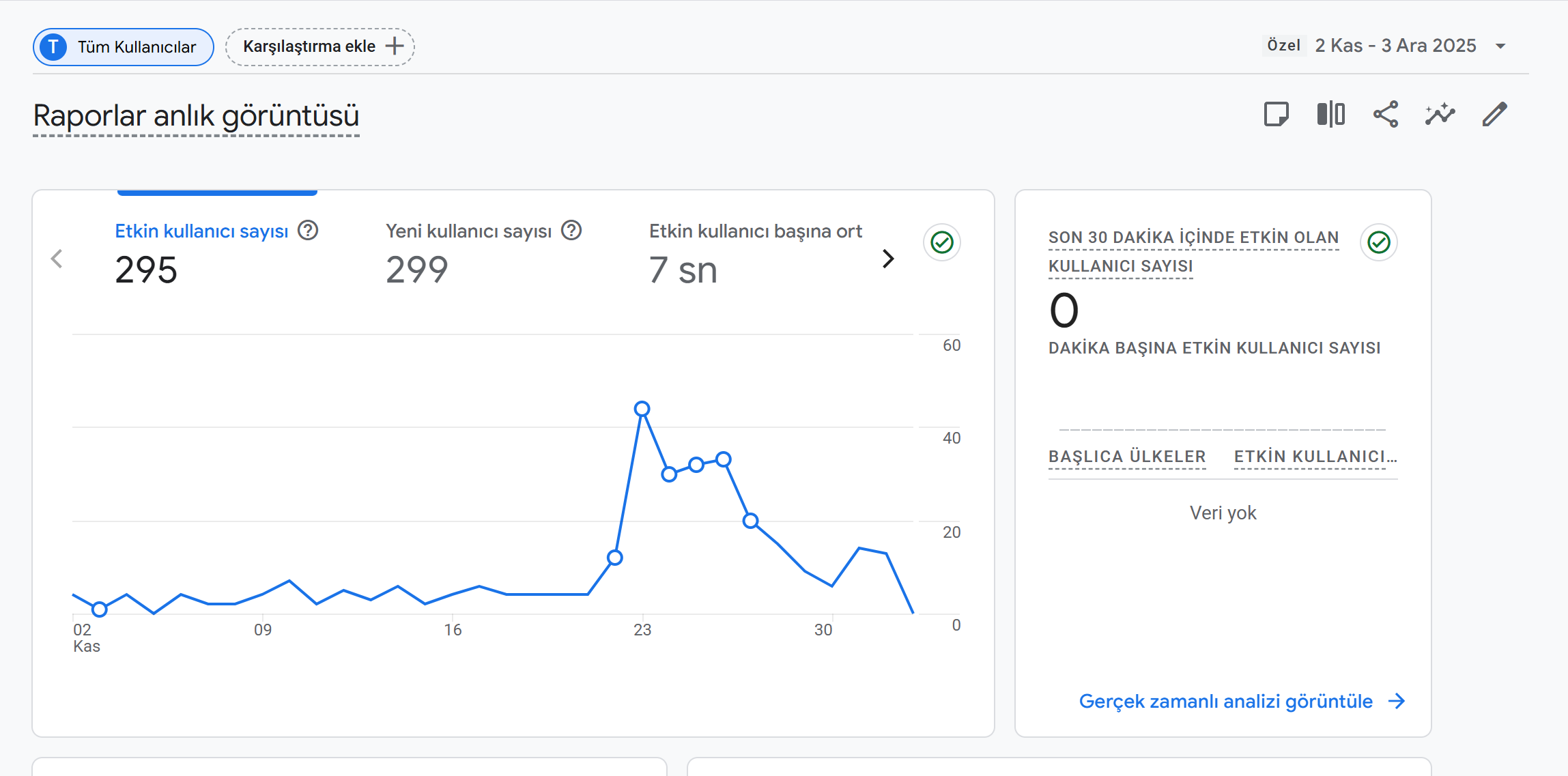Click the plus icon in Karşılaştırma ekle
Screen dimensions: 1568x776
(x=395, y=46)
